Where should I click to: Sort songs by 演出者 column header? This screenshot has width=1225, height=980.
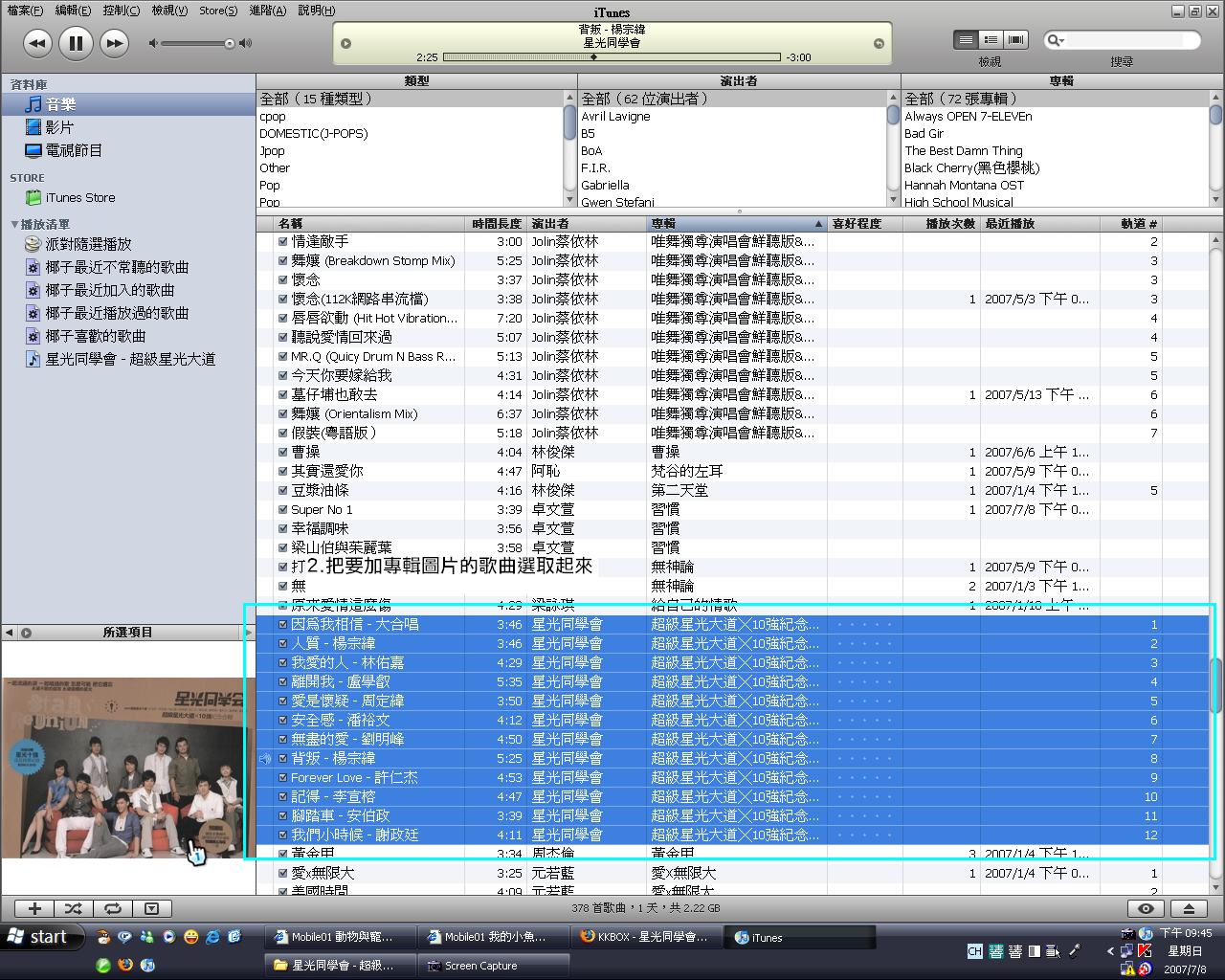587,223
